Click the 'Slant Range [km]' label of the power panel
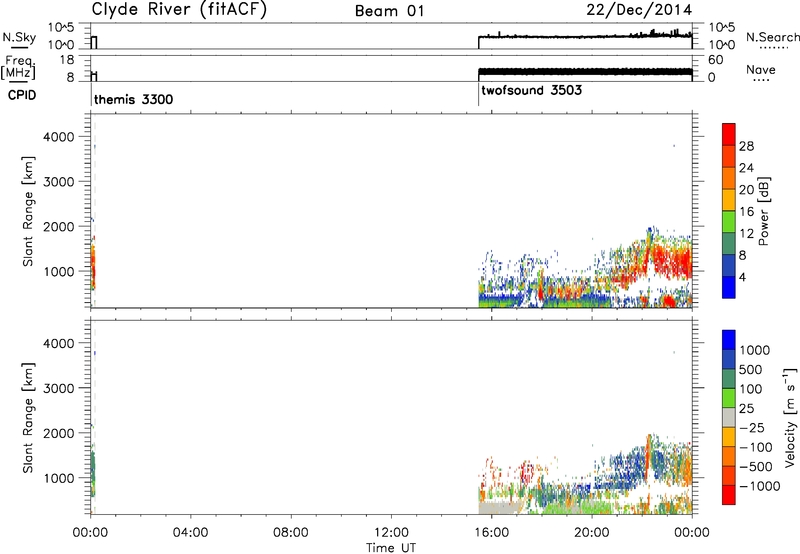 coord(28,211)
